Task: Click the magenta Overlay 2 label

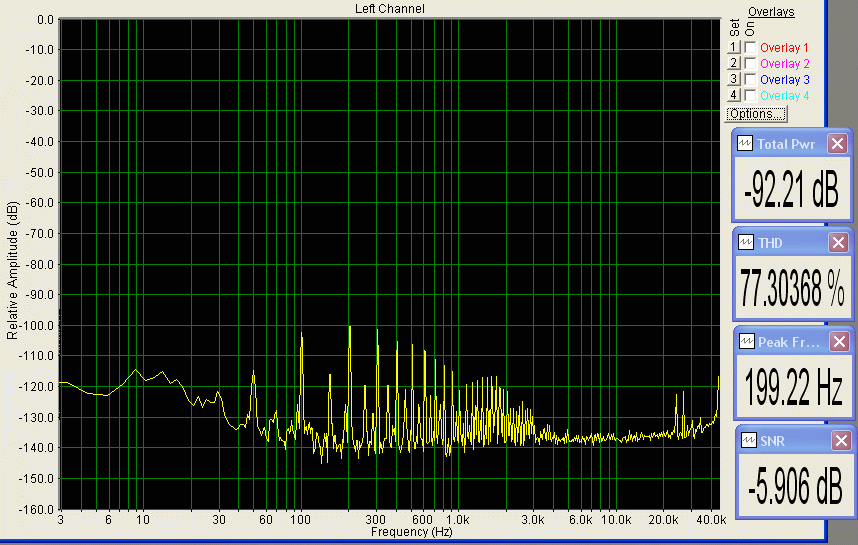Action: click(784, 63)
